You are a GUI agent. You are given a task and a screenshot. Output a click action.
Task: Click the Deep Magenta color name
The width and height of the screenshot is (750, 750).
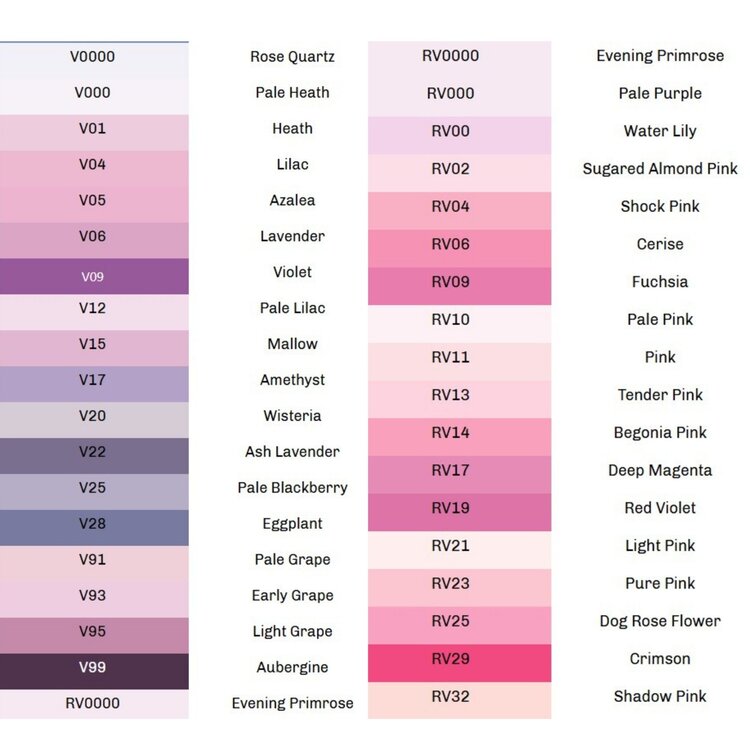pyautogui.click(x=660, y=470)
